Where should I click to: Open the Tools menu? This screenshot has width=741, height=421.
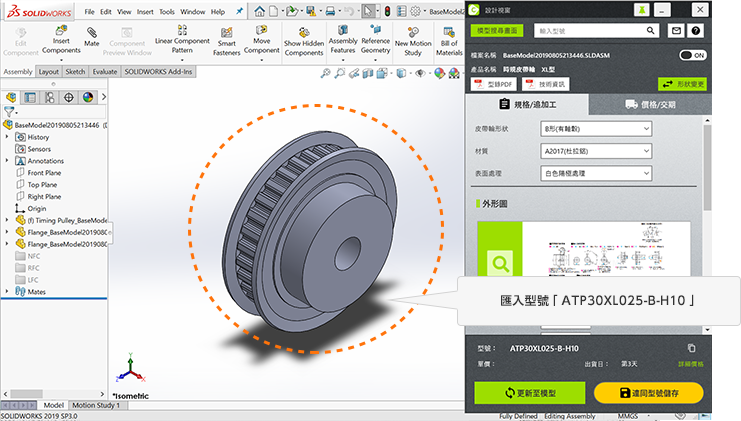point(167,12)
